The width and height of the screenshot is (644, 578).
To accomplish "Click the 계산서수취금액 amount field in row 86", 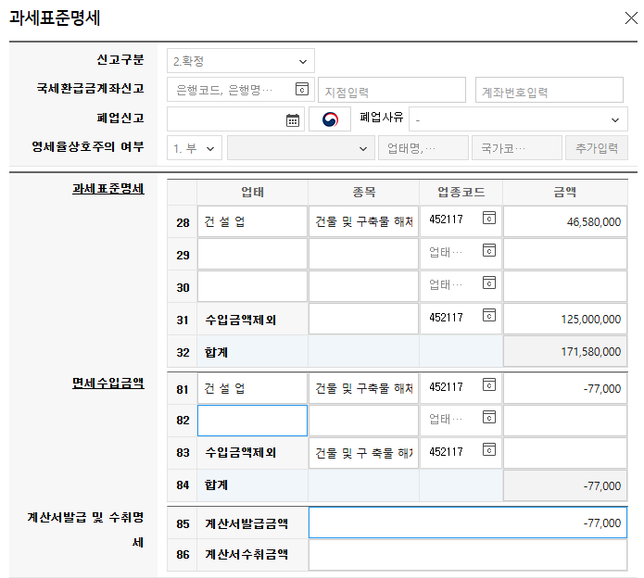I will 469,554.
